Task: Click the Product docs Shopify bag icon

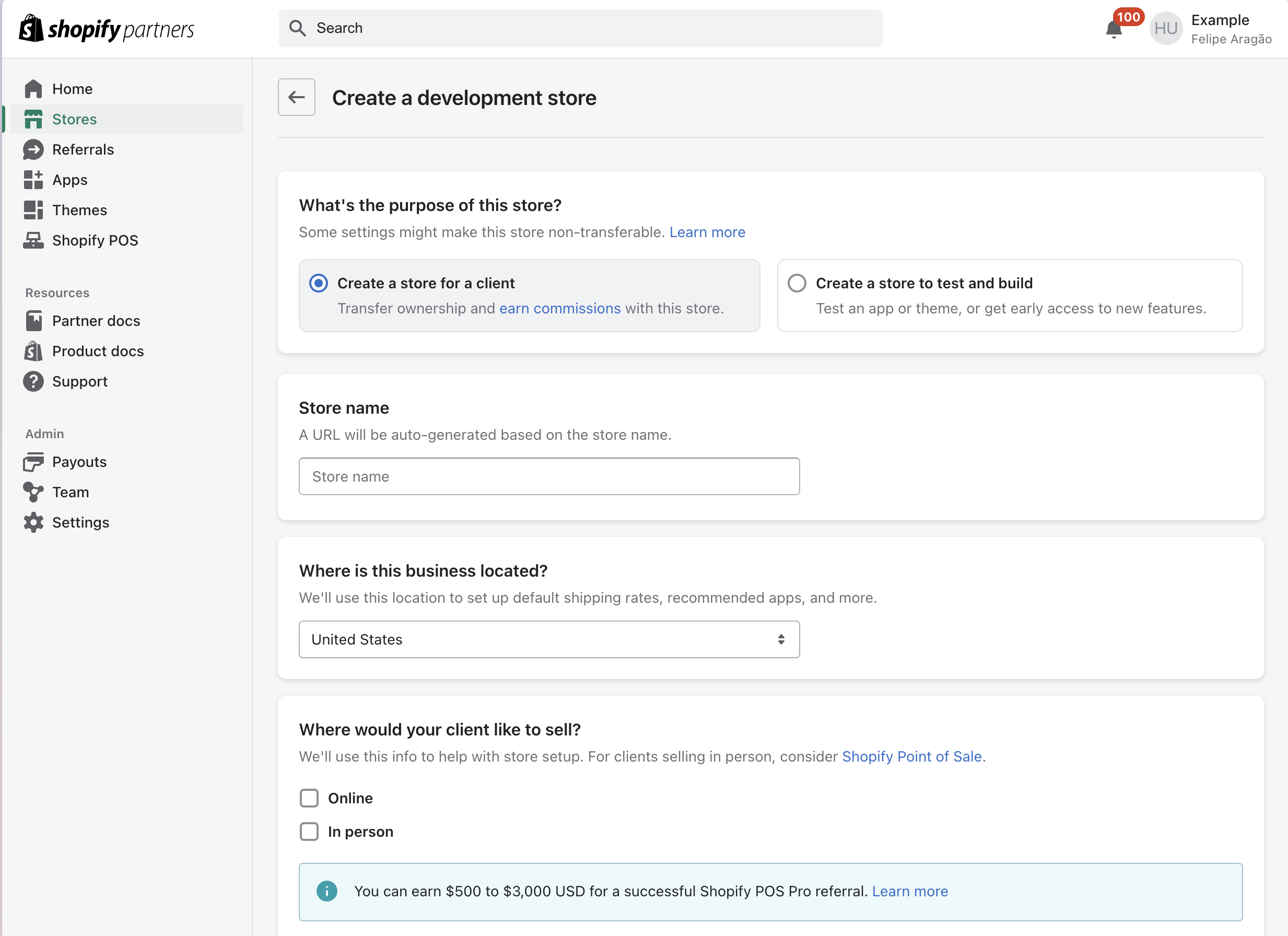Action: pos(33,351)
